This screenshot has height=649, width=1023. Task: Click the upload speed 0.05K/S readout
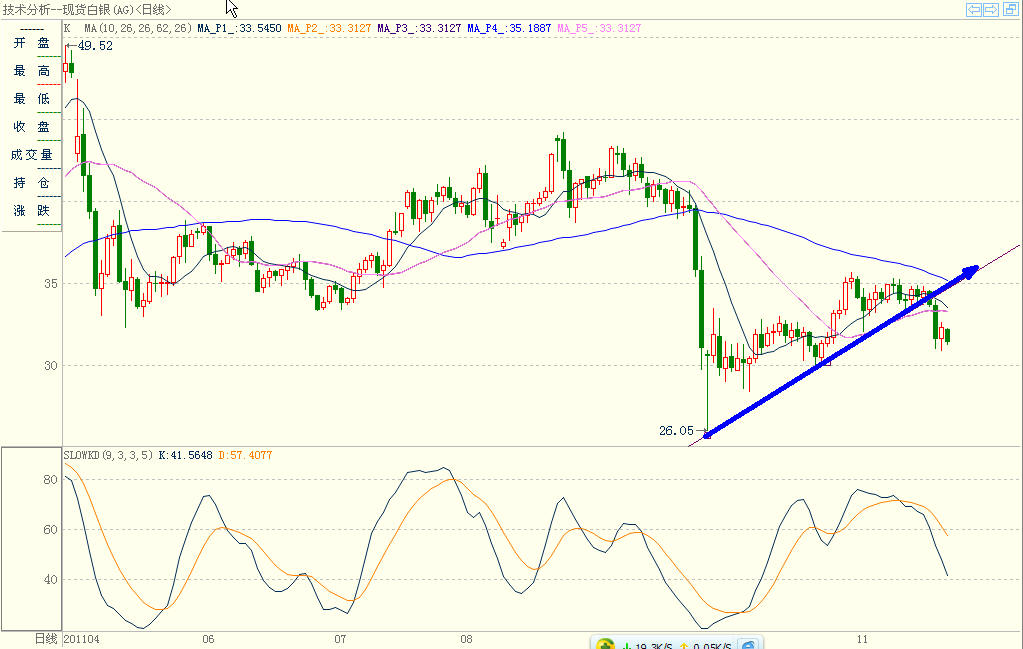(x=712, y=645)
